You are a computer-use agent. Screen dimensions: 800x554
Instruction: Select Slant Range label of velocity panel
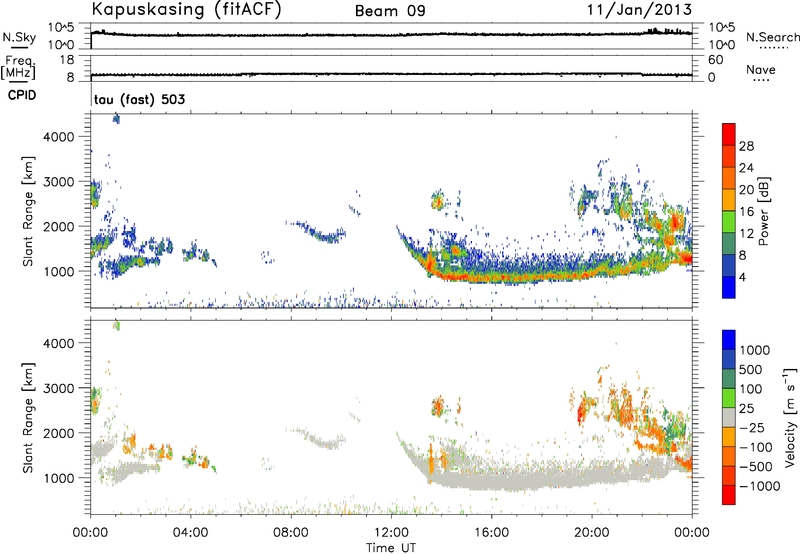click(x=28, y=418)
